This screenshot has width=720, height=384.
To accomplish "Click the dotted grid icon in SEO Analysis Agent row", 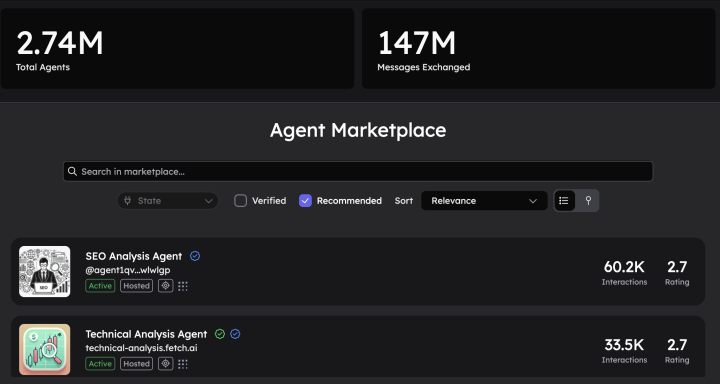I will (x=183, y=286).
